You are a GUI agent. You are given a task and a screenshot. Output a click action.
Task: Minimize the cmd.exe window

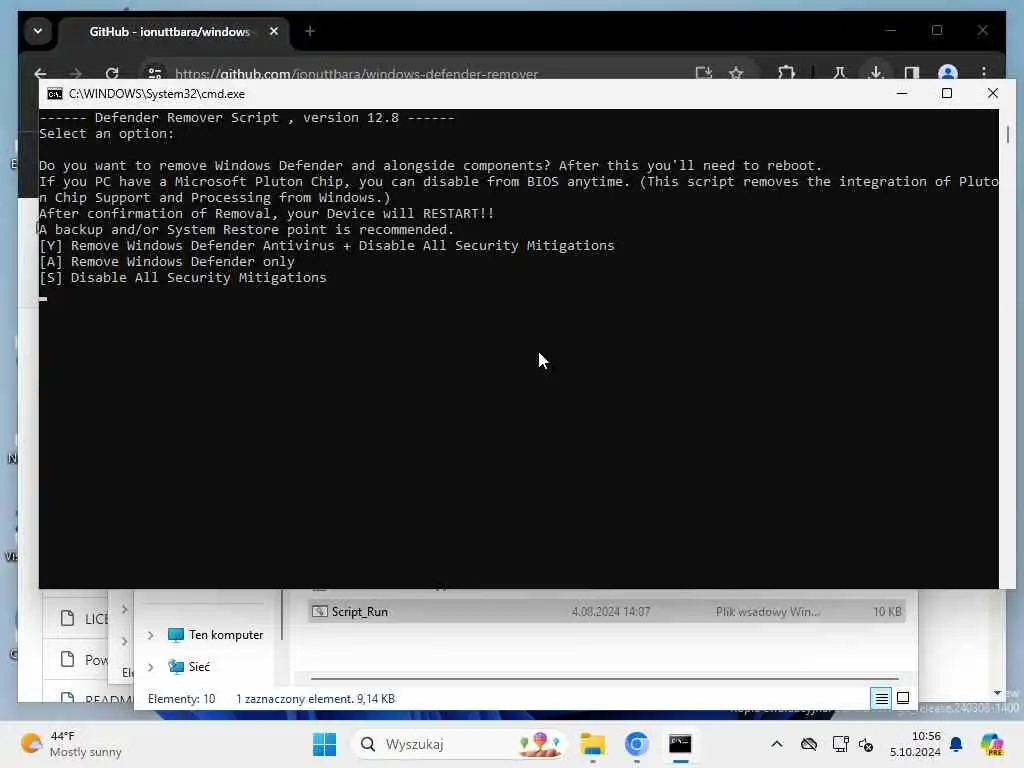click(x=902, y=93)
